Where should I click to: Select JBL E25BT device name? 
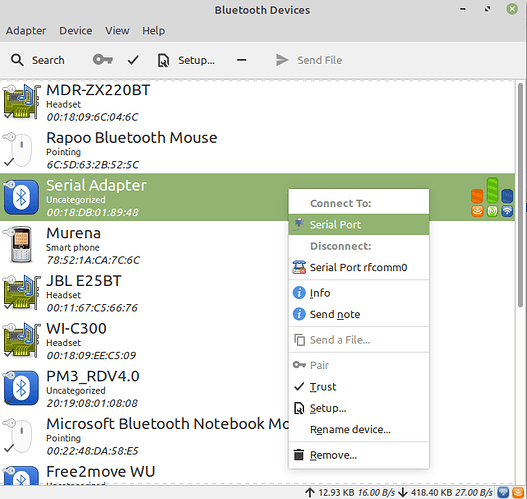pyautogui.click(x=84, y=281)
